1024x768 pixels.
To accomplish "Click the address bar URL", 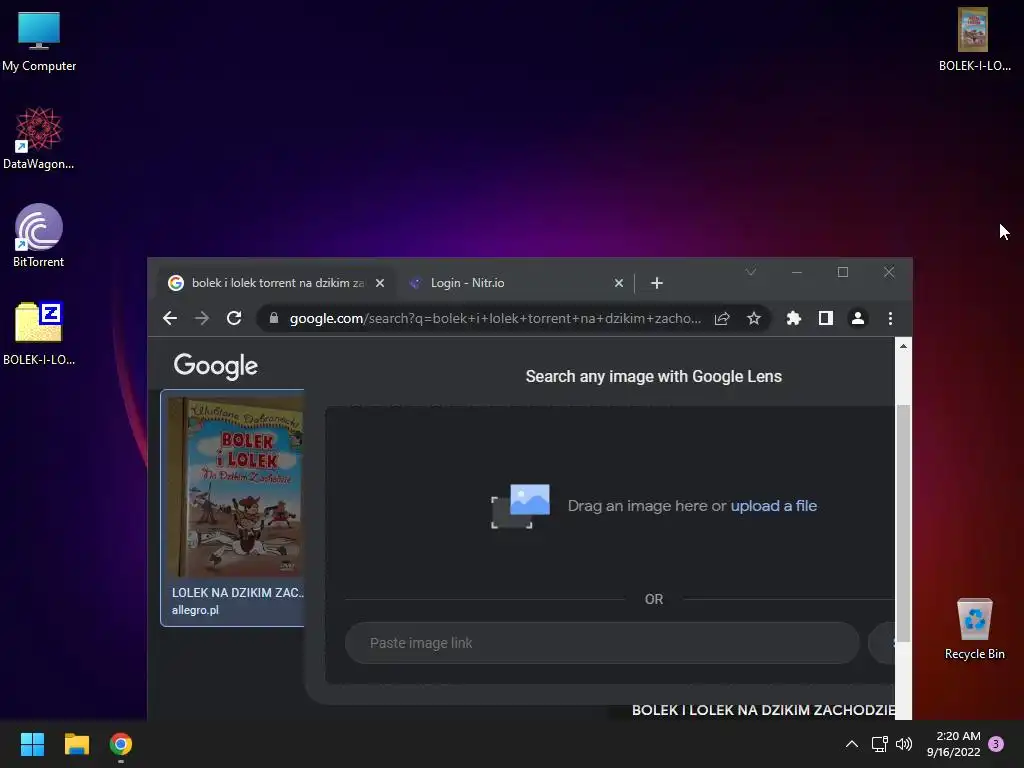I will pyautogui.click(x=495, y=318).
